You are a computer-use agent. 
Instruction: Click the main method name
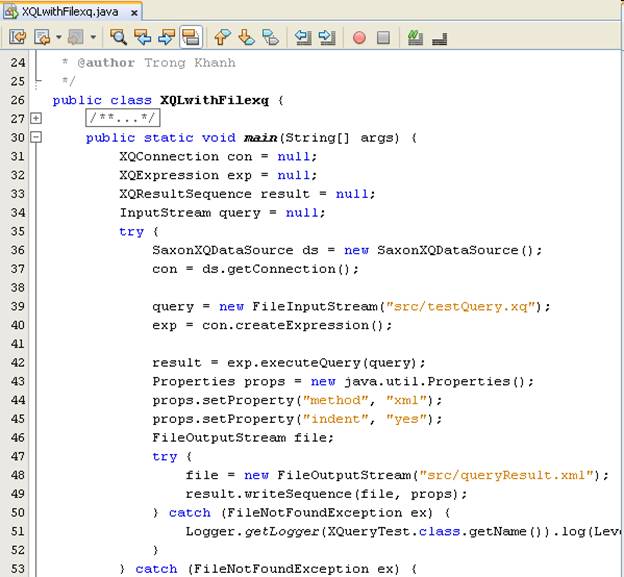[x=261, y=138]
